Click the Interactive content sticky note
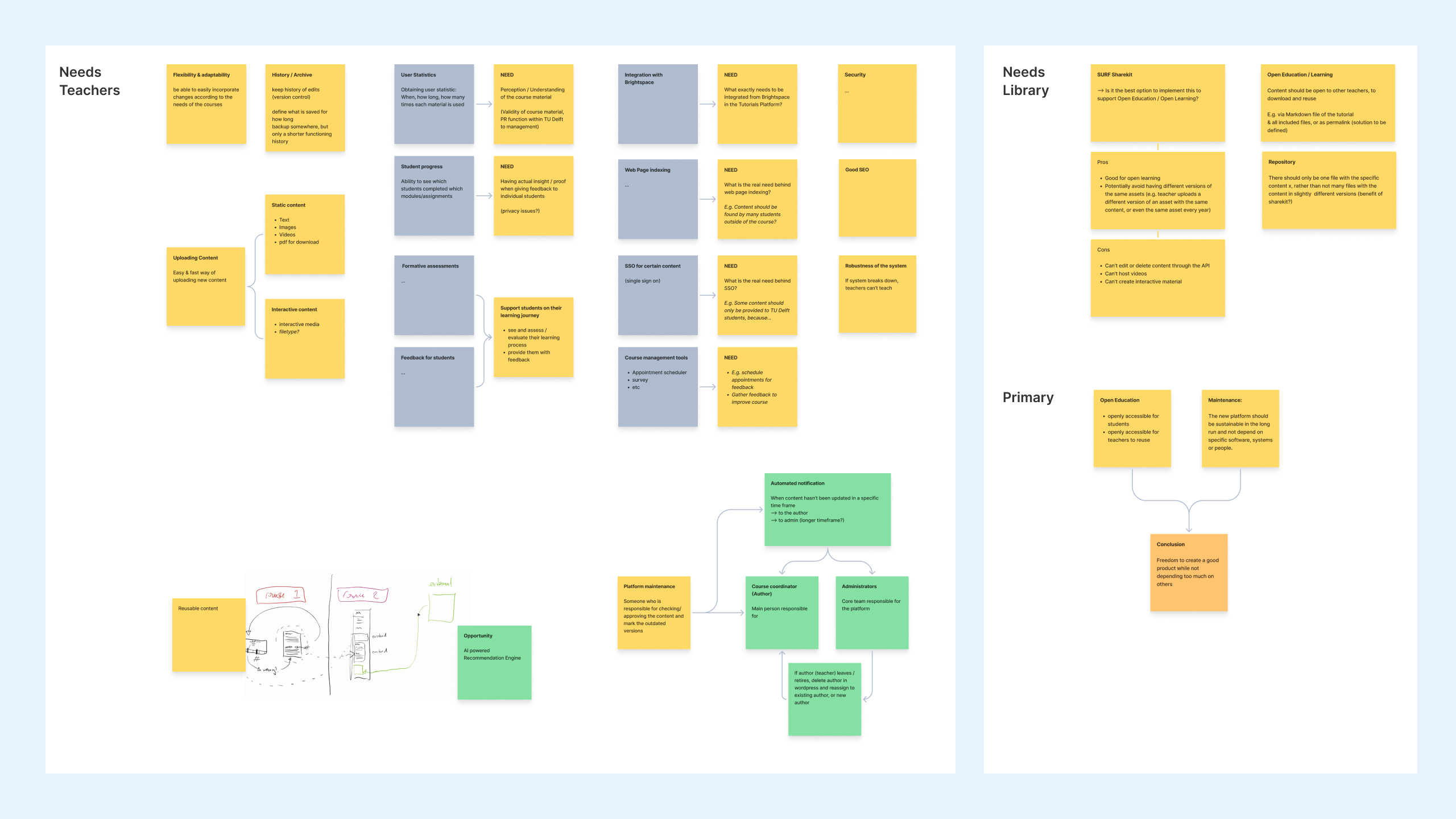Viewport: 1456px width, 819px height. (305, 338)
